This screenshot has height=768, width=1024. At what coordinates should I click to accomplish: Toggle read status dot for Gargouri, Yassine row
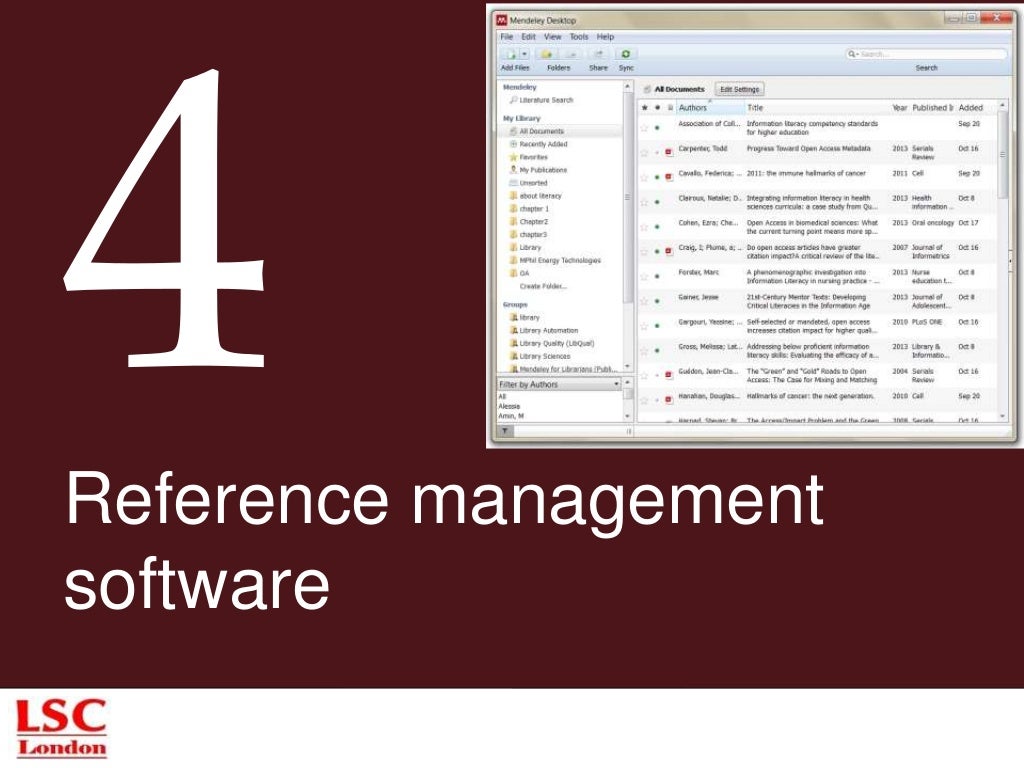[657, 326]
